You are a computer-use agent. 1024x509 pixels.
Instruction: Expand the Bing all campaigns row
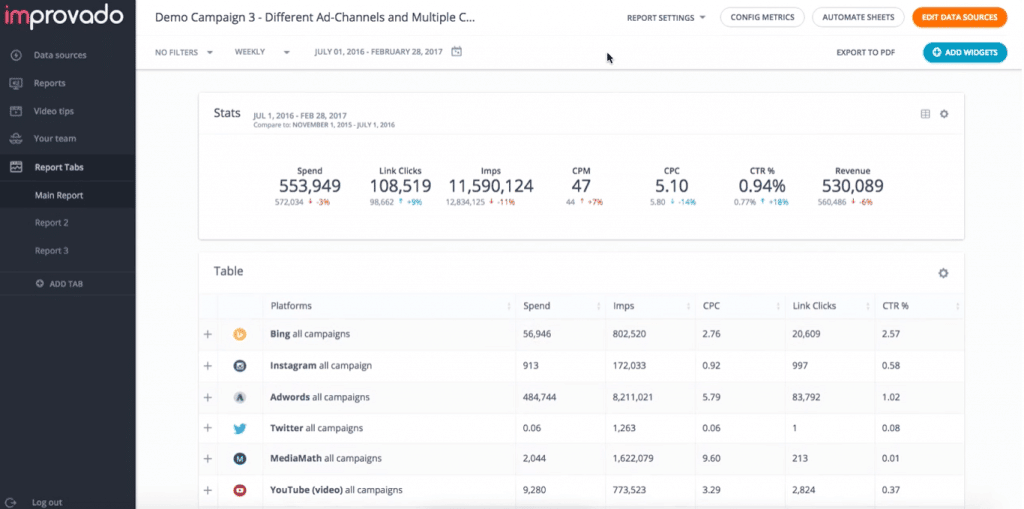[x=208, y=334]
